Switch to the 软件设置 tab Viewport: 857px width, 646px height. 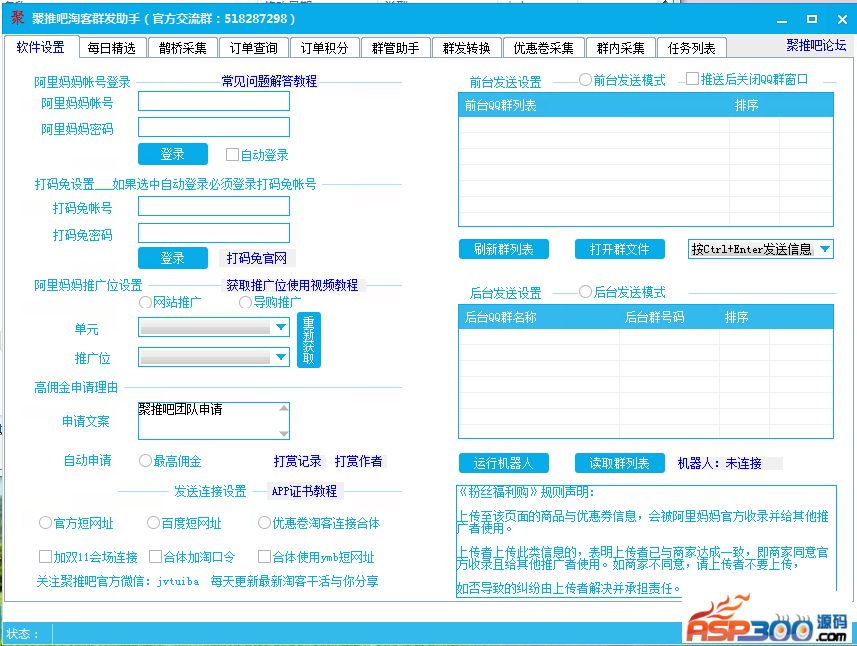[x=40, y=47]
